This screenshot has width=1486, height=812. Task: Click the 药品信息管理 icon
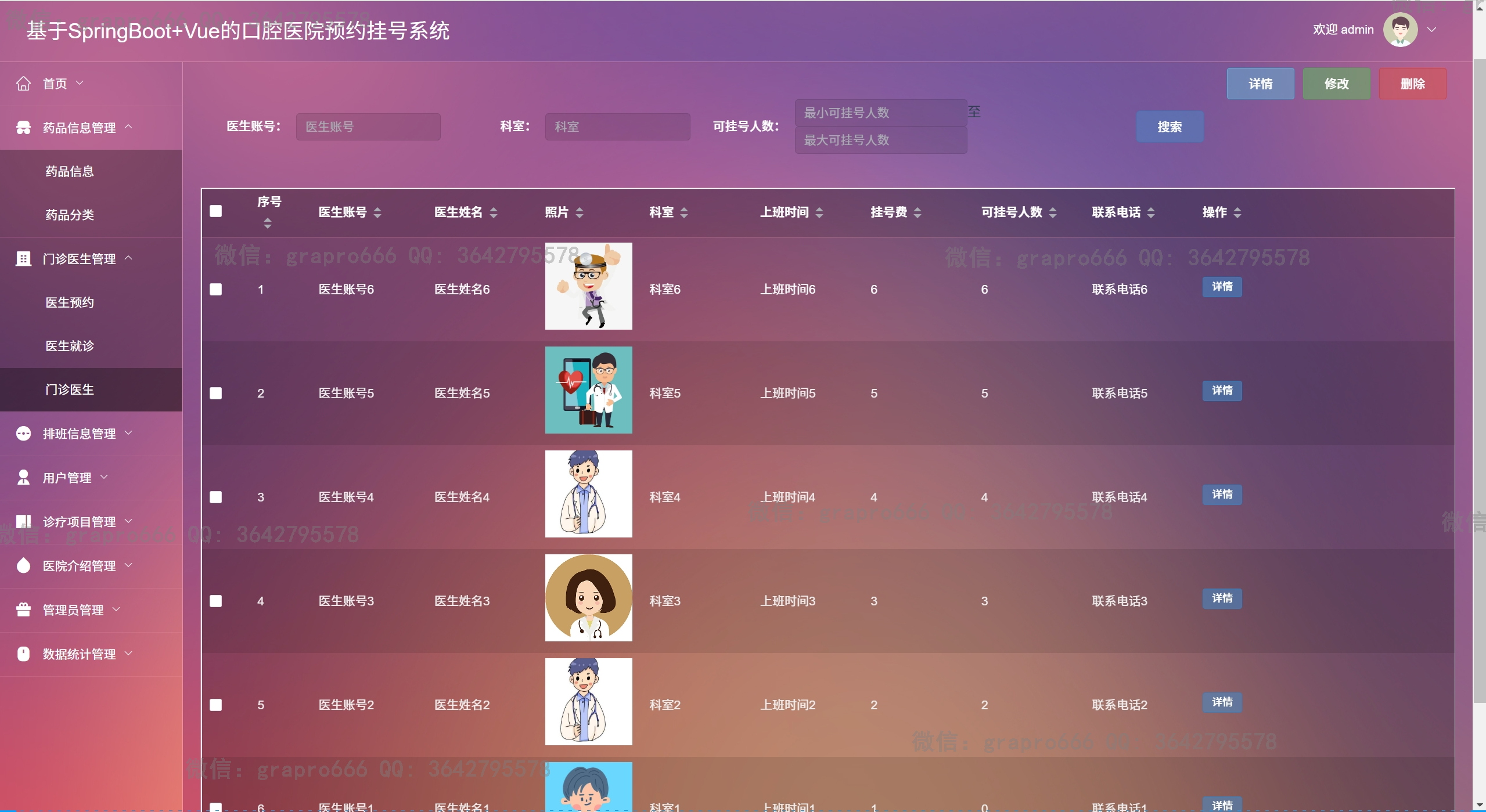(x=23, y=128)
